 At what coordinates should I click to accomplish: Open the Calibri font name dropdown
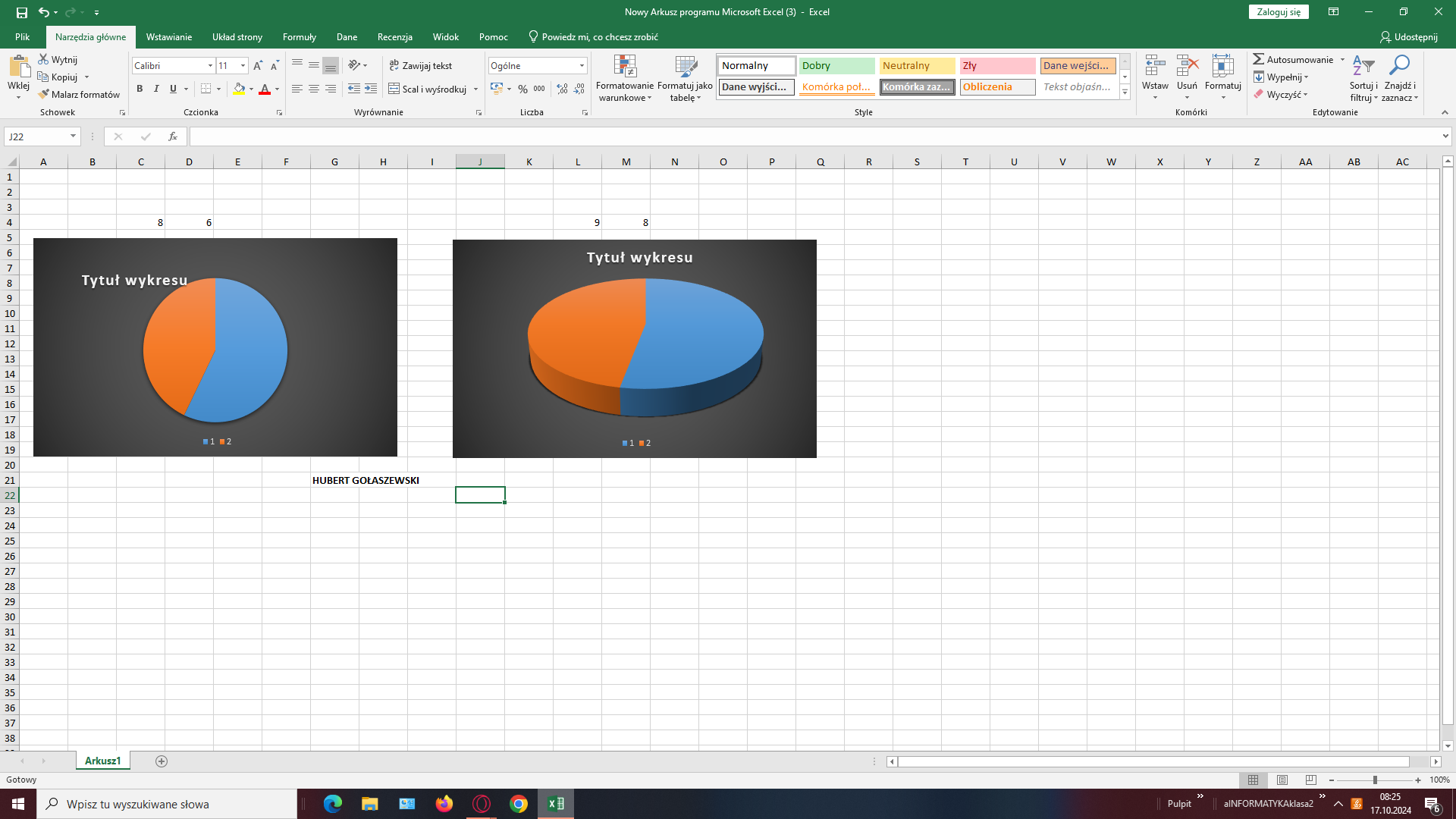pos(210,66)
